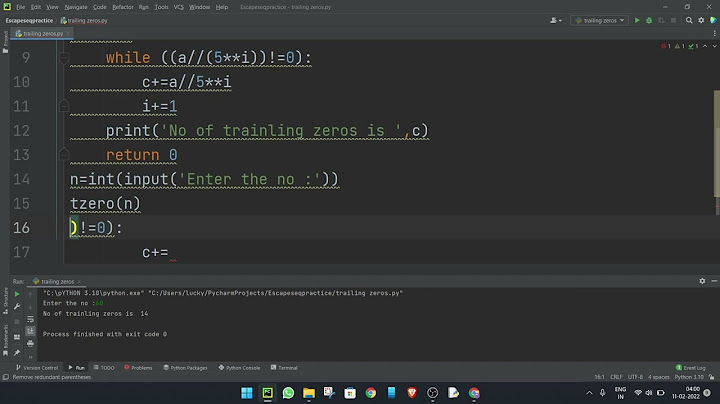
Task: Open the Tools menu
Action: 161,7
